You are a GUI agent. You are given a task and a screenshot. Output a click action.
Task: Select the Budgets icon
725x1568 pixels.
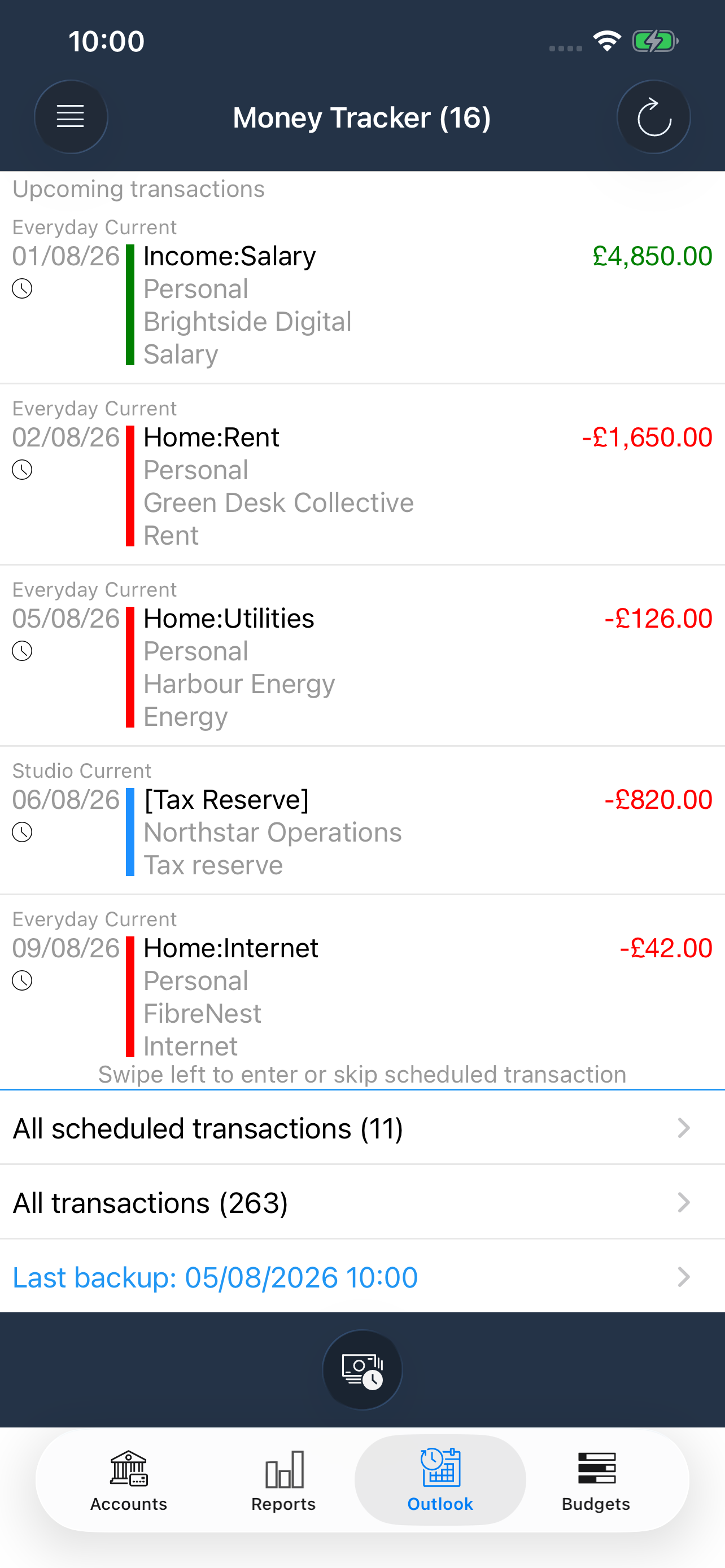(596, 1468)
